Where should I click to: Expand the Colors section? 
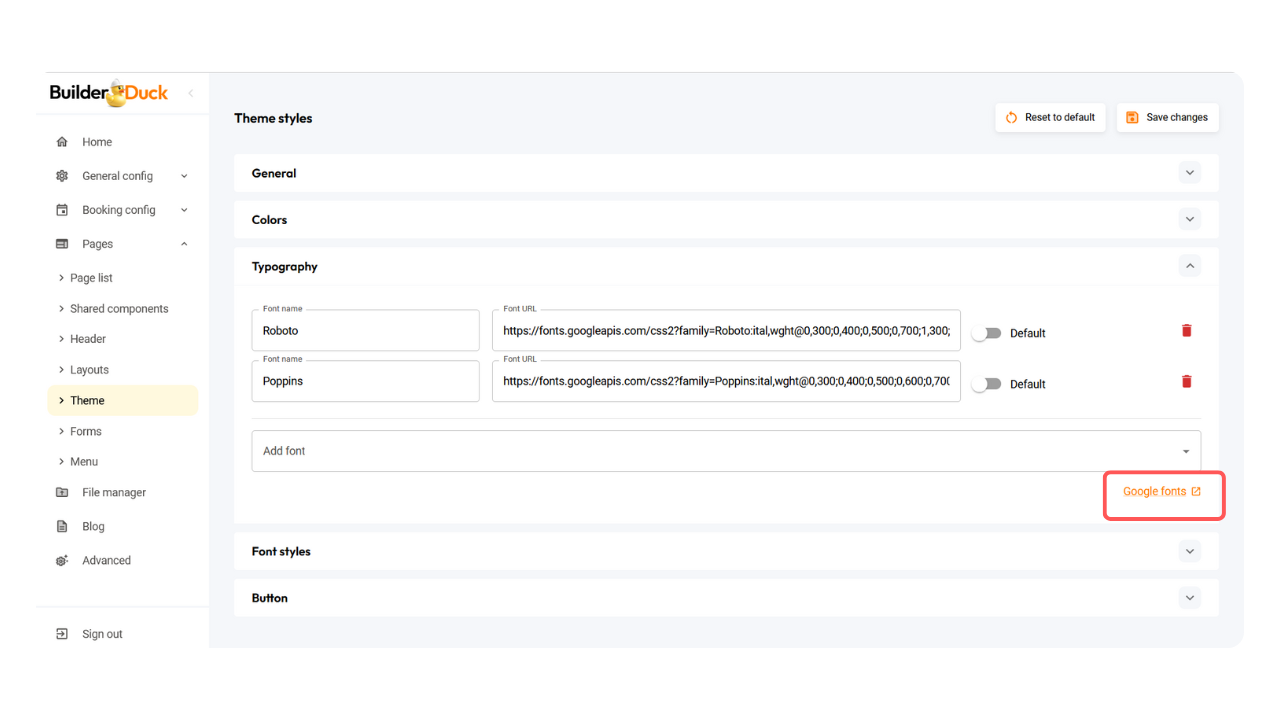pyautogui.click(x=1189, y=219)
